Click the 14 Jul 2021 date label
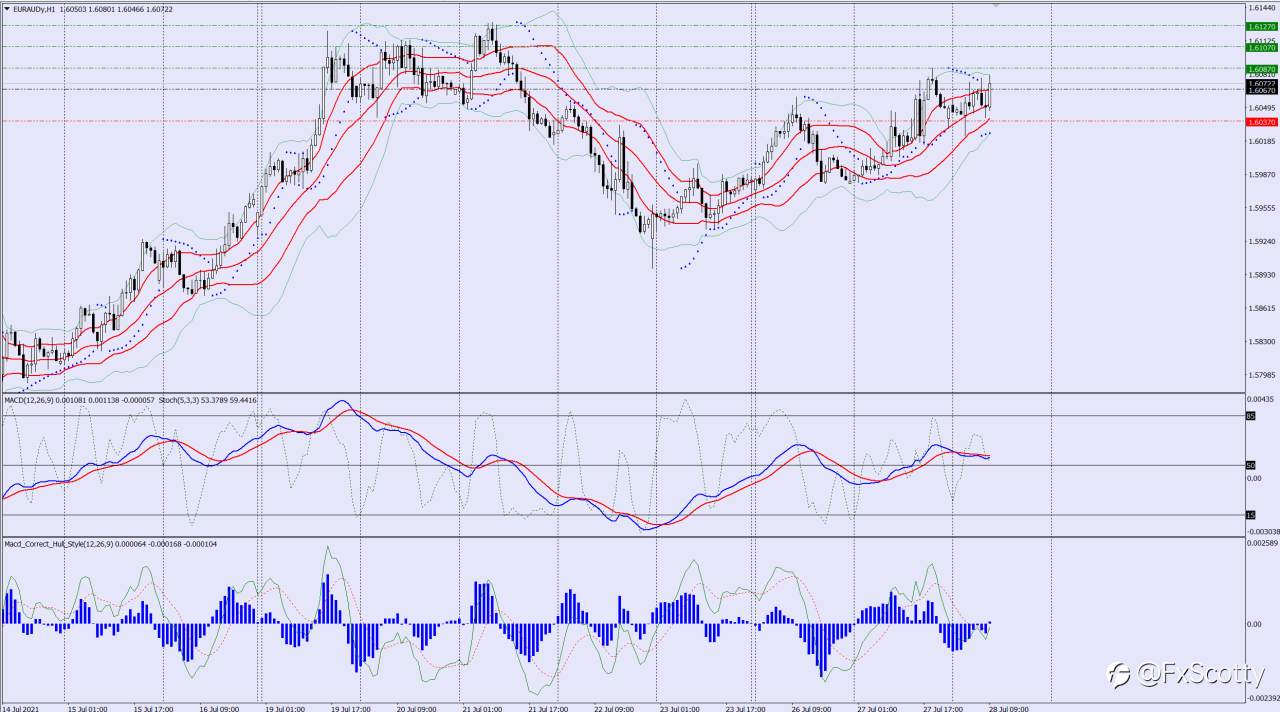1280x712 pixels. pos(19,707)
